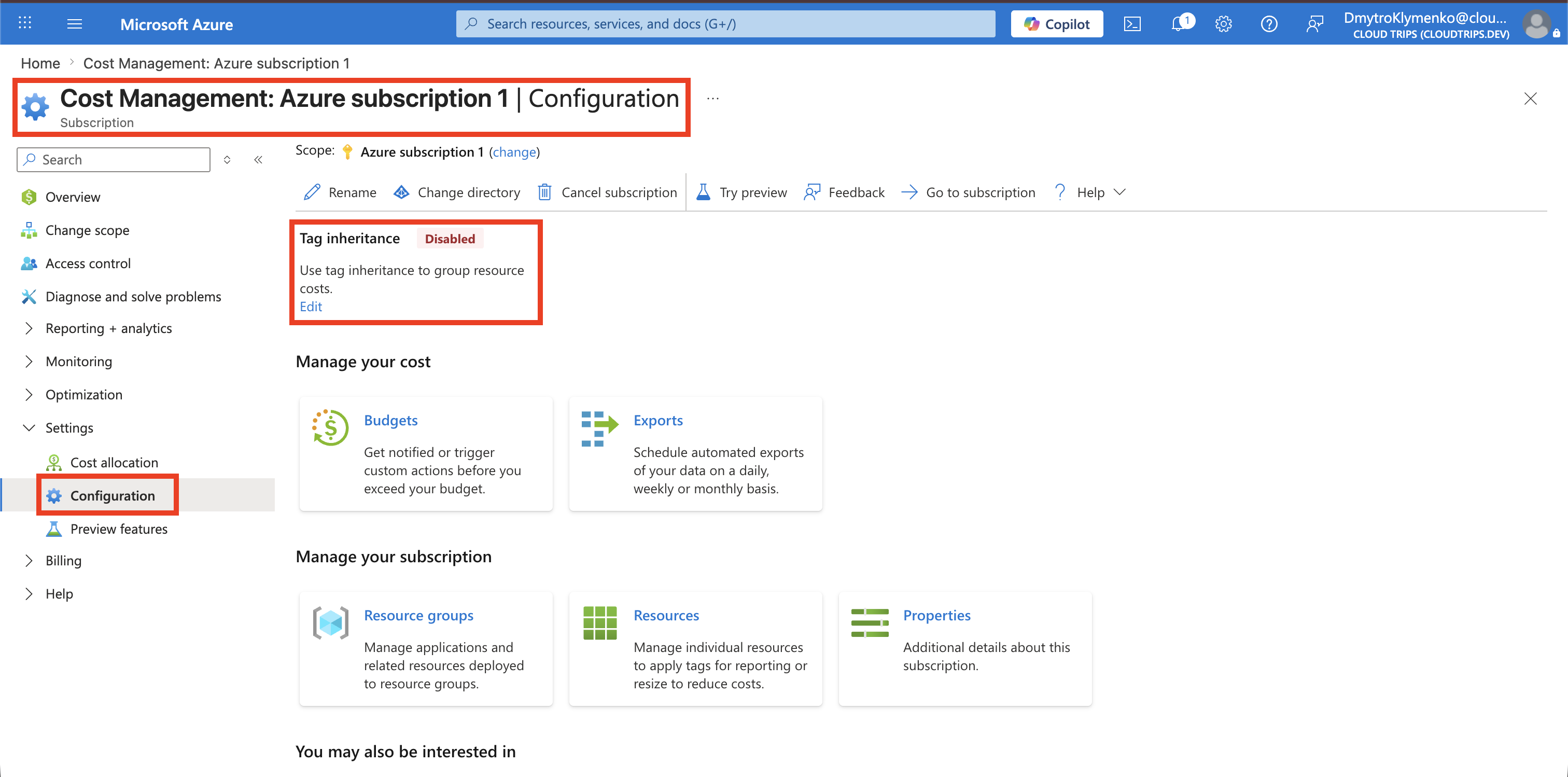Edit tag inheritance
The width and height of the screenshot is (1568, 777).
(x=311, y=307)
